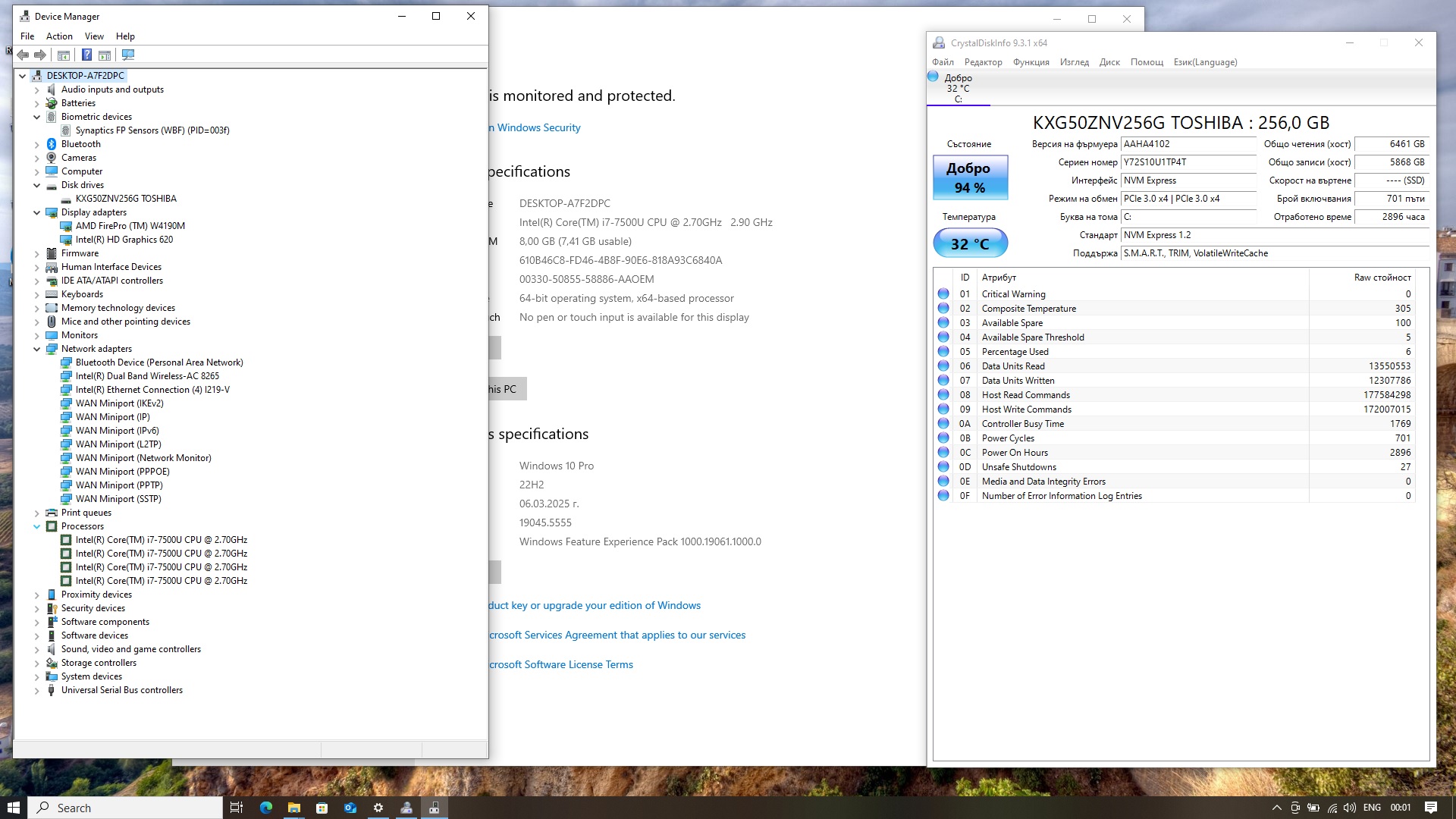The width and height of the screenshot is (1456, 819).
Task: Click the Intel Ethernet Connection I219-V icon
Action: click(x=66, y=390)
